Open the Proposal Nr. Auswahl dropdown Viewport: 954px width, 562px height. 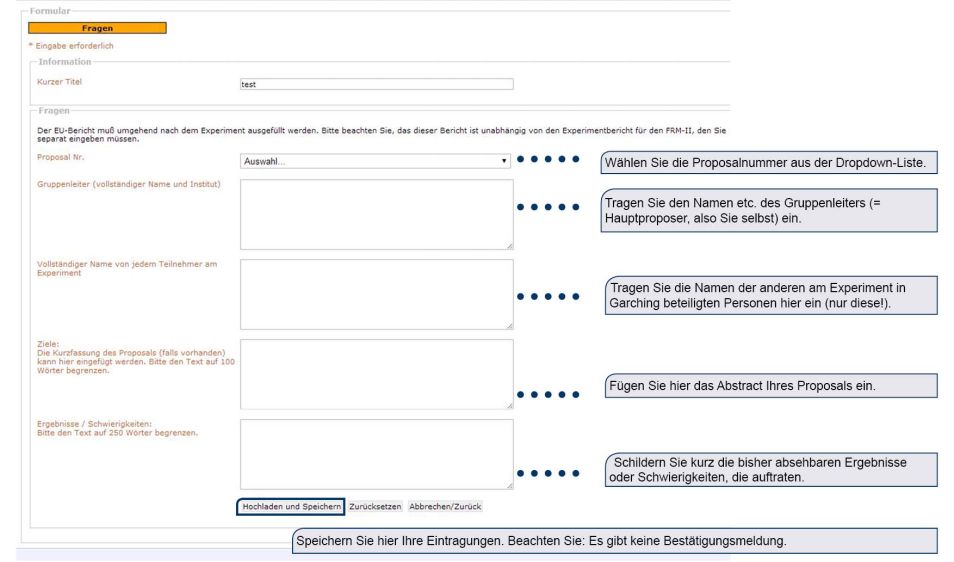(x=375, y=161)
